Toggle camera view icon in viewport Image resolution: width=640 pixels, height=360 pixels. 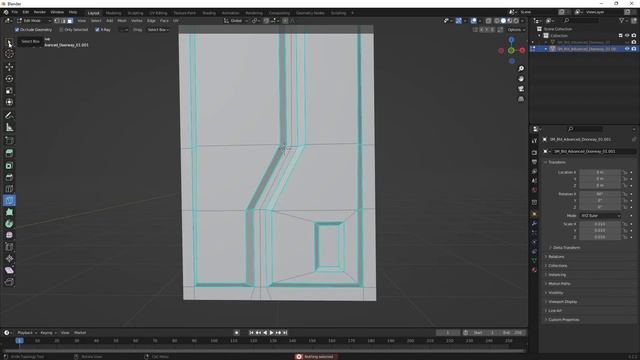(x=521, y=89)
